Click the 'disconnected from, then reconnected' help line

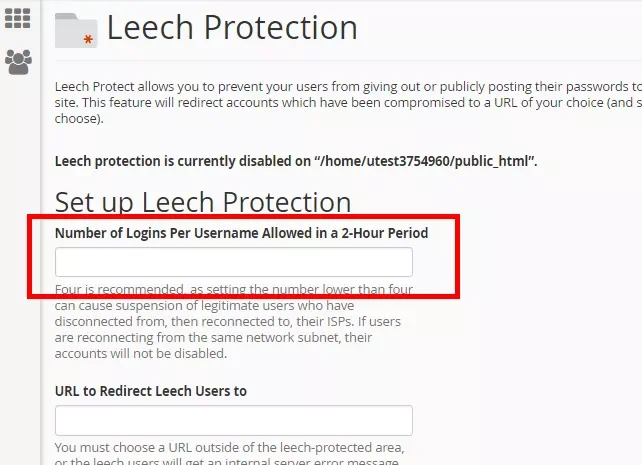tap(228, 321)
